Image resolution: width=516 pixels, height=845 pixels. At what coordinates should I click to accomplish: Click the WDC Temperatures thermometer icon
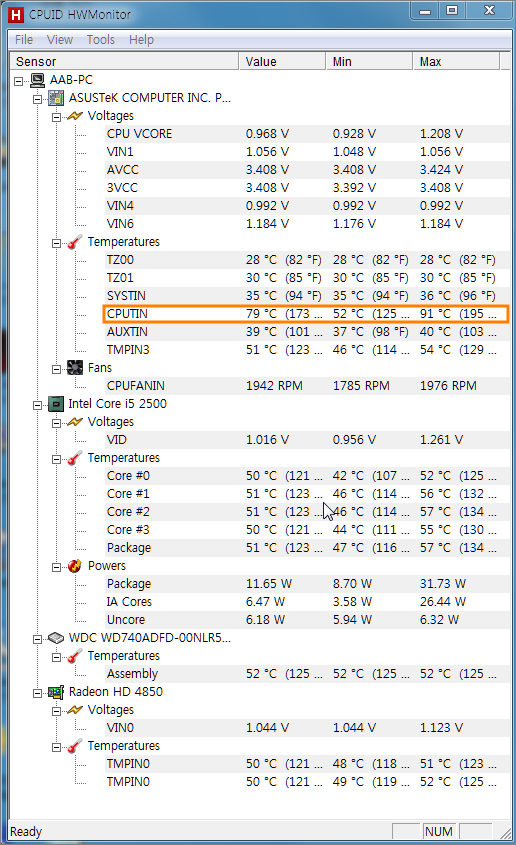[75, 656]
